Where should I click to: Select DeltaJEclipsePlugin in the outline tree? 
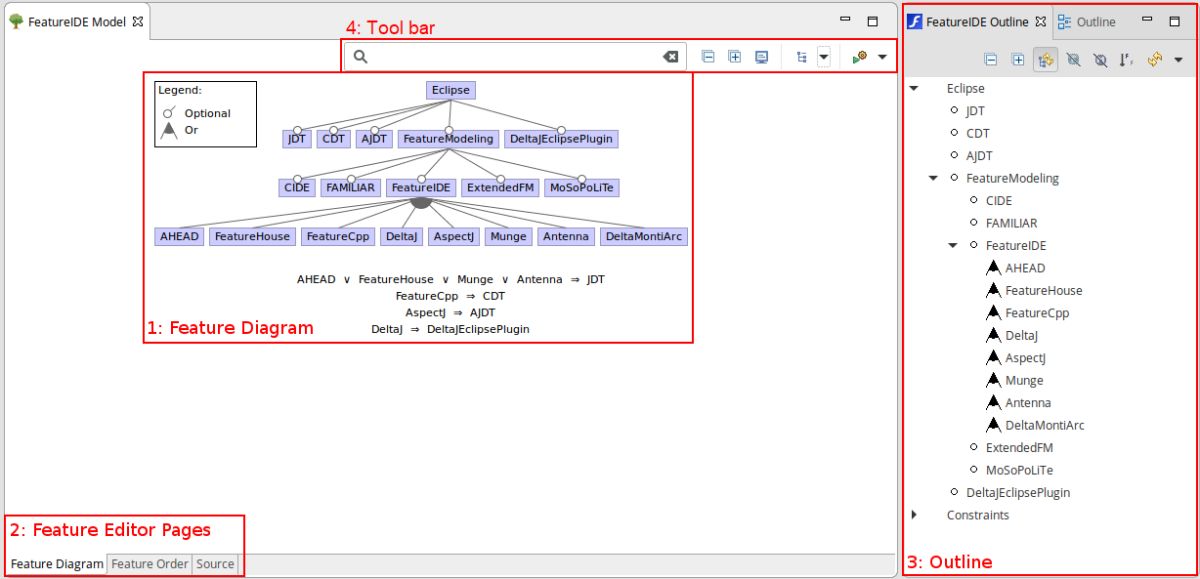click(1018, 492)
